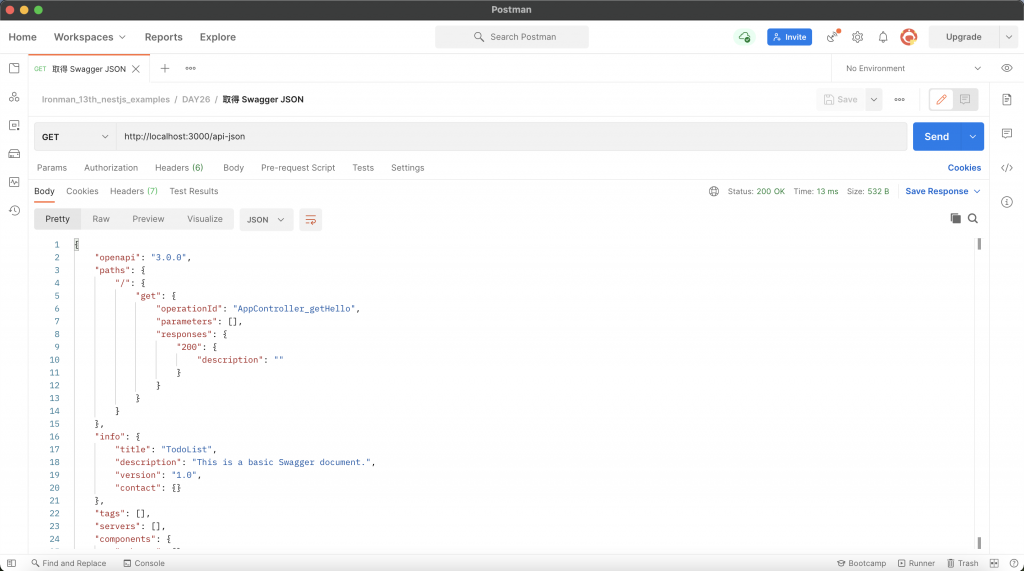1024x571 pixels.
Task: Open the environment quick look eye
Action: click(1006, 68)
